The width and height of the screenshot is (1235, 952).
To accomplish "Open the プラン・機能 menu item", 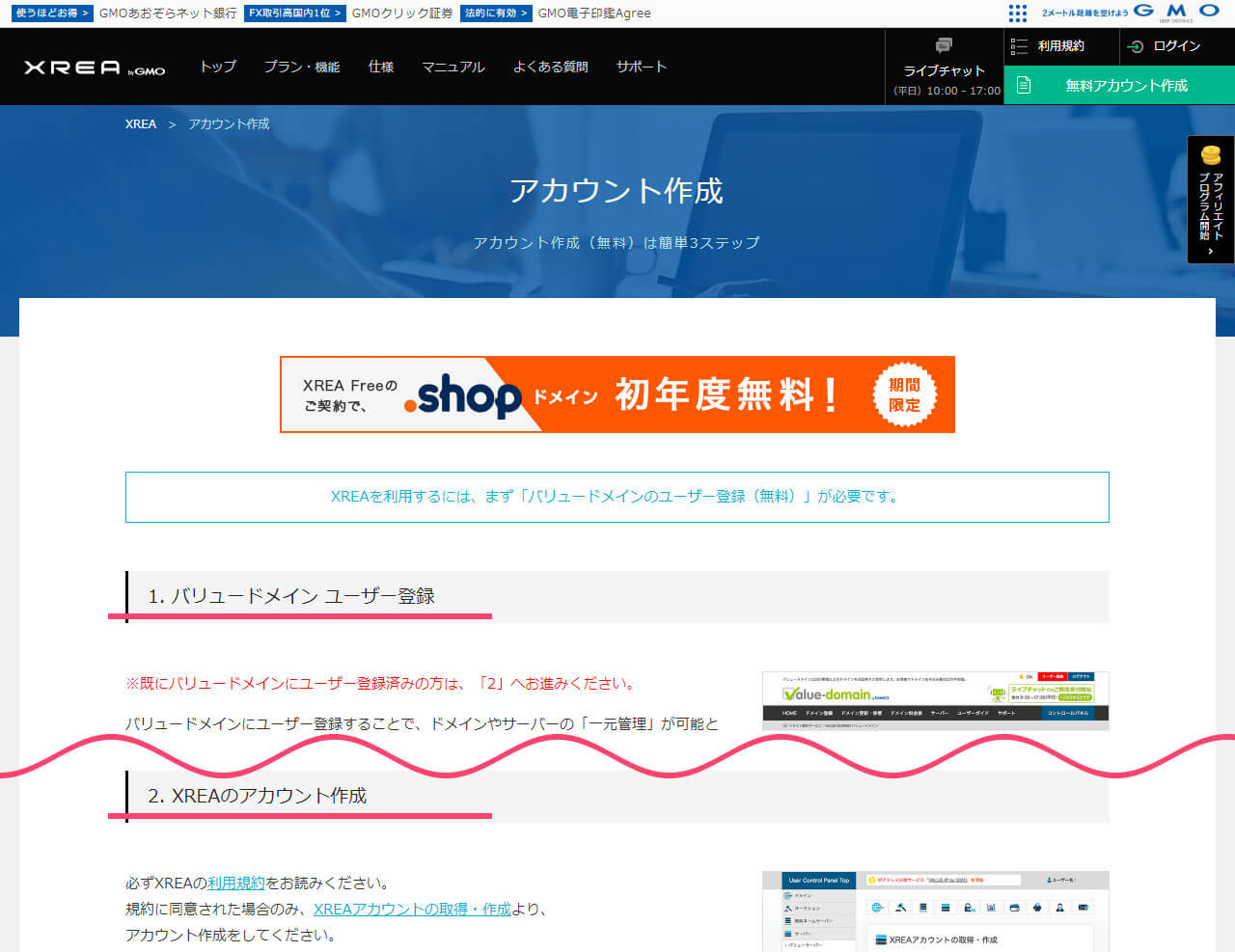I will point(302,67).
